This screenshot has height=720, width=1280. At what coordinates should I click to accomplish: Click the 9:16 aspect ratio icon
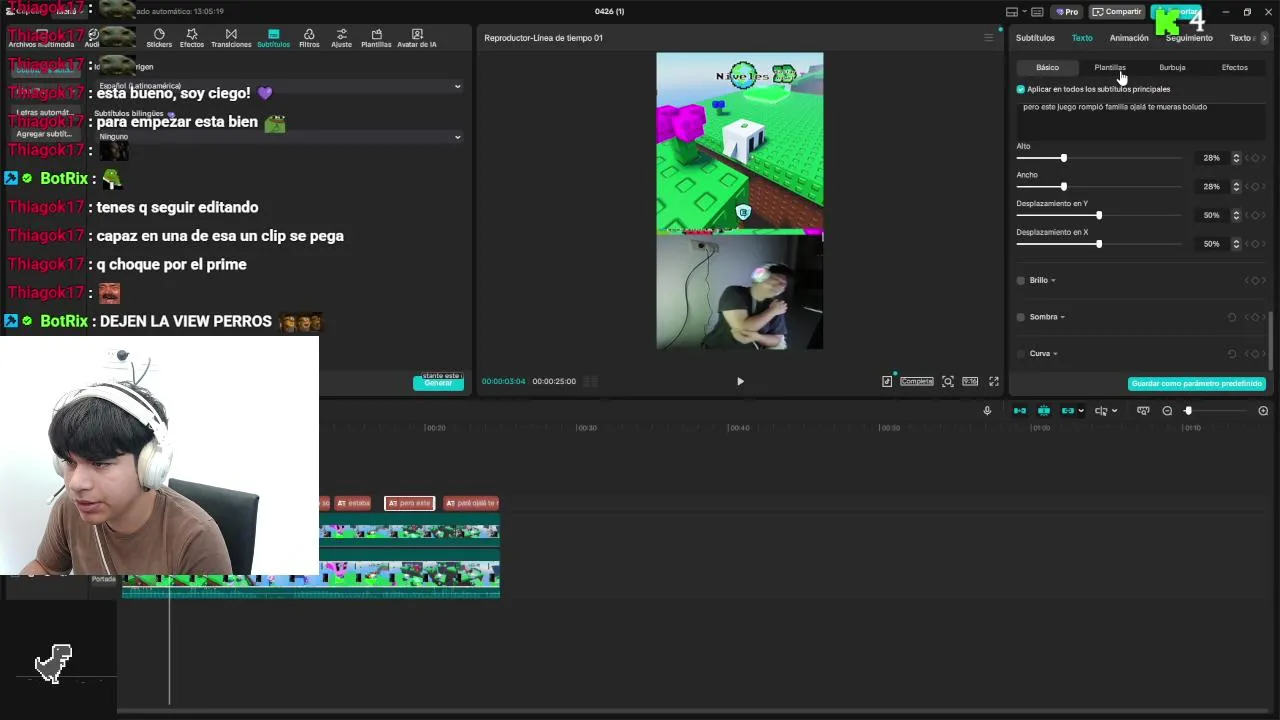point(970,381)
